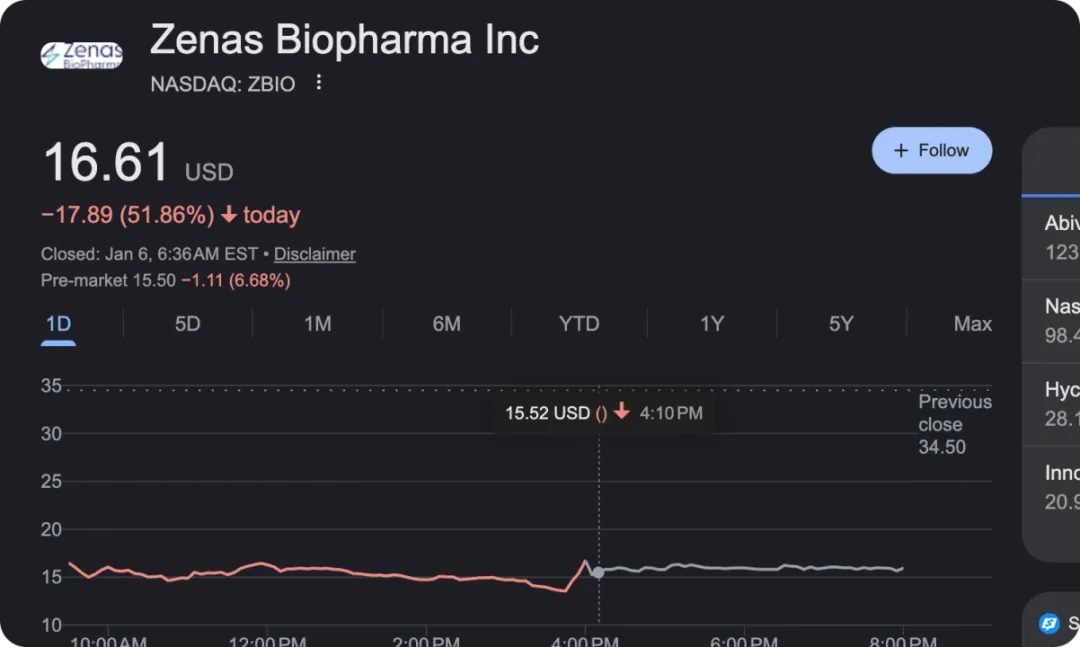This screenshot has height=647, width=1080.
Task: Click the Zenas Biopharma Inc title
Action: [x=344, y=40]
